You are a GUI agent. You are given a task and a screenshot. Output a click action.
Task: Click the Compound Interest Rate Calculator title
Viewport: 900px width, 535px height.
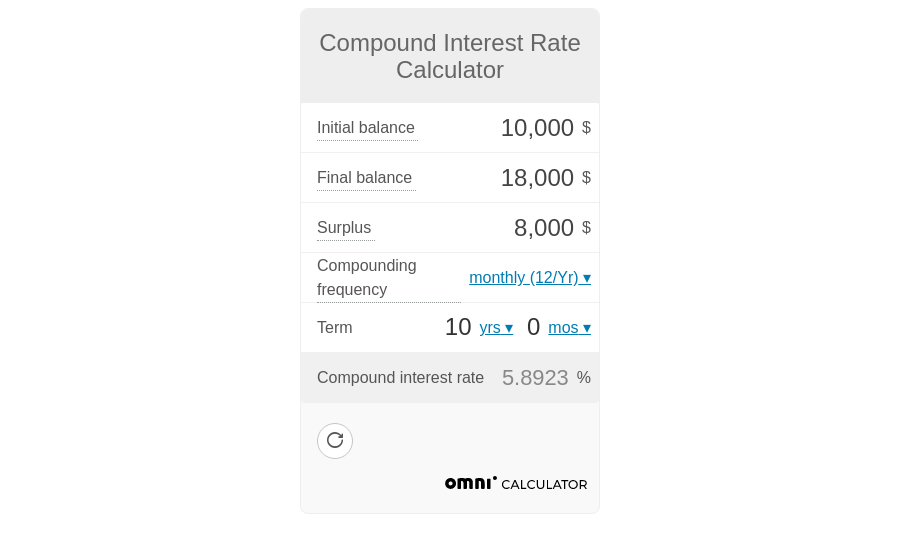pos(450,57)
